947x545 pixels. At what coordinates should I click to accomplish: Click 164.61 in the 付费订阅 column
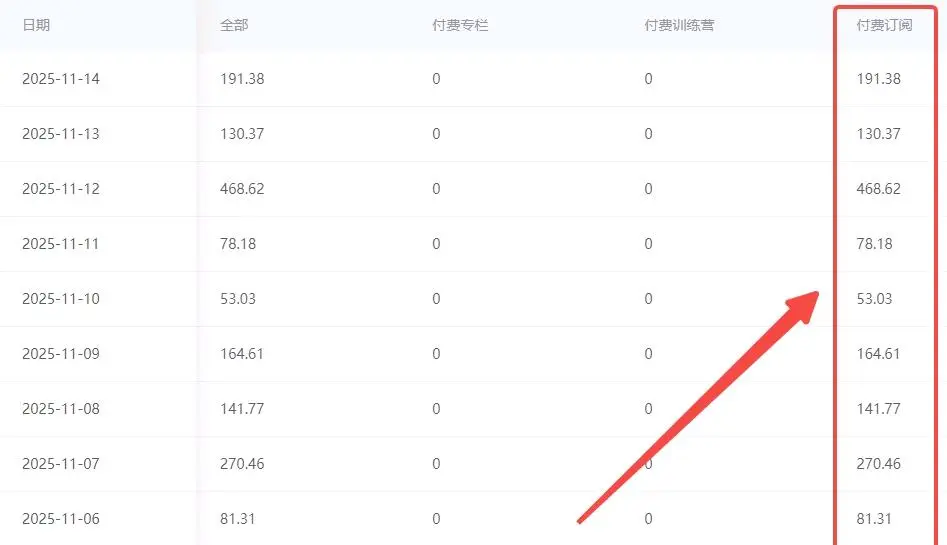[879, 354]
